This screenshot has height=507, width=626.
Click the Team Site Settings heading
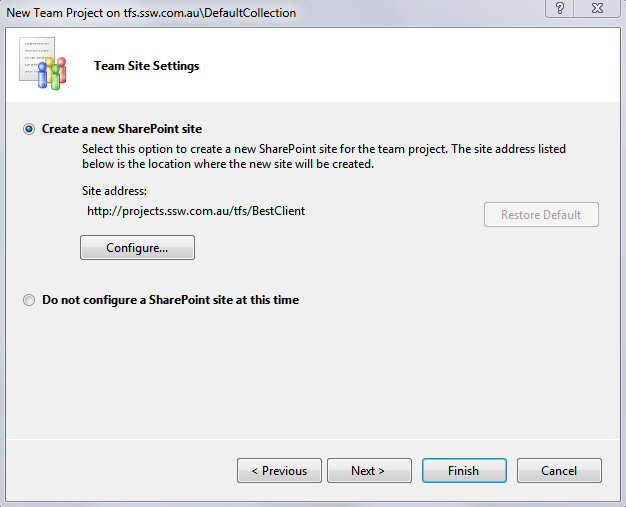[x=146, y=66]
